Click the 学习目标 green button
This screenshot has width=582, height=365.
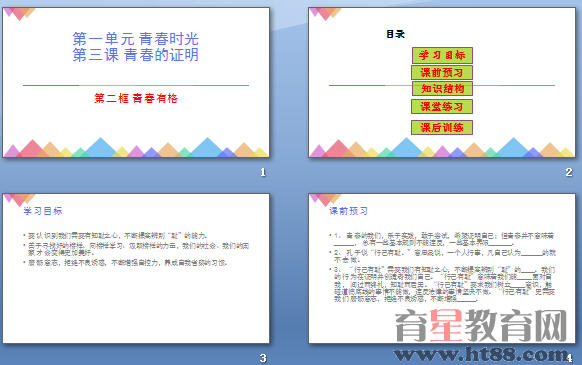click(442, 55)
